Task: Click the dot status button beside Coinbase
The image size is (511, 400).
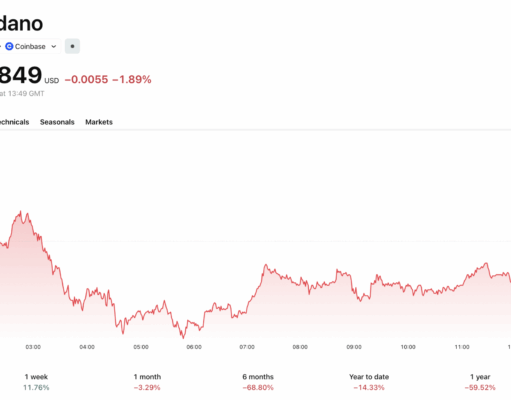Action: point(72,46)
